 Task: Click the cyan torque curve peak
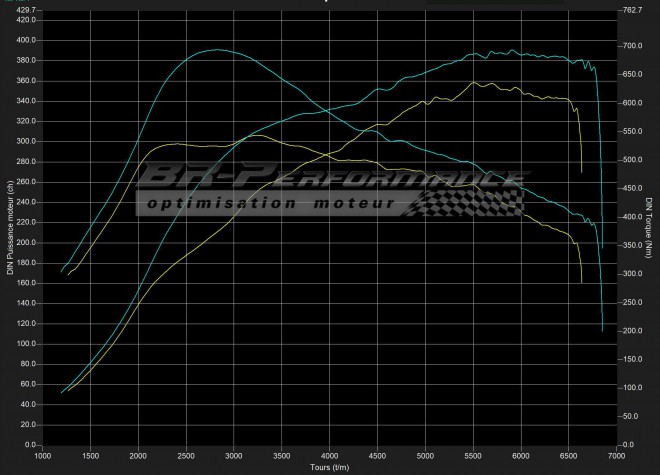tap(218, 49)
